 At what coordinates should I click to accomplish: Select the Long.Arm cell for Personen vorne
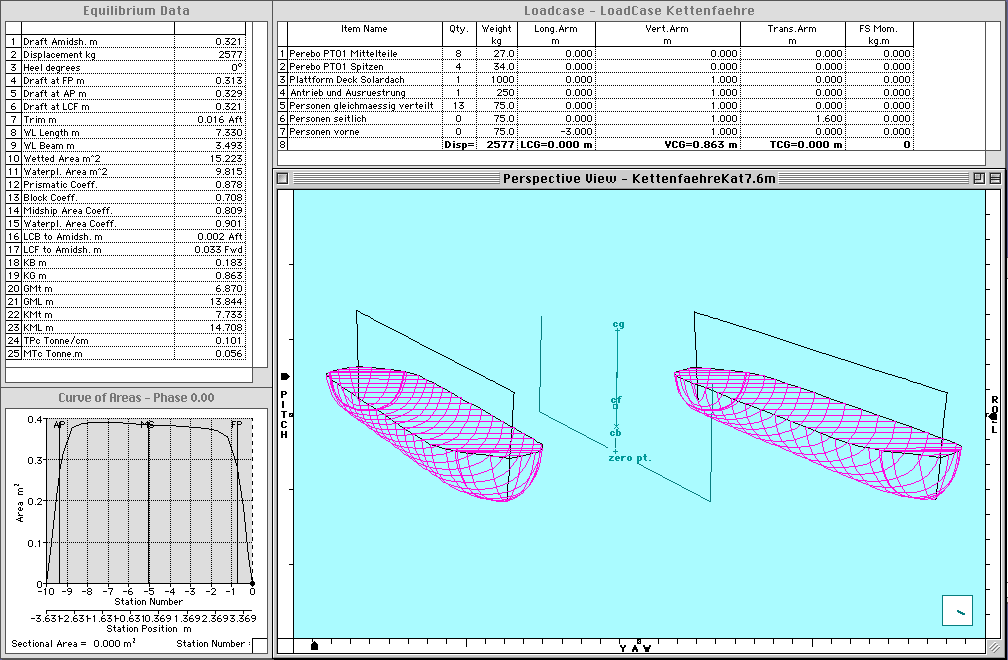pos(556,131)
